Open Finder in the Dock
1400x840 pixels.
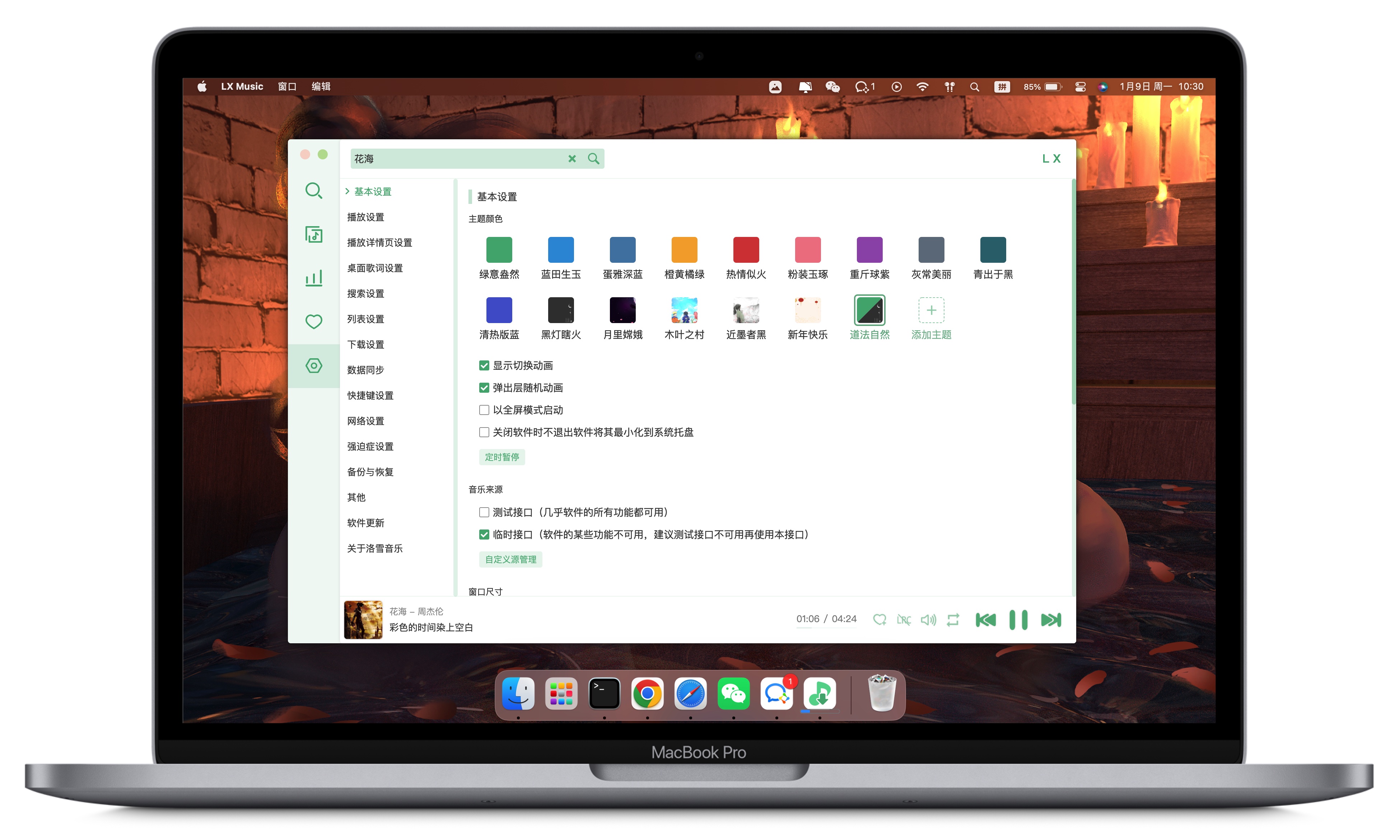coord(518,694)
